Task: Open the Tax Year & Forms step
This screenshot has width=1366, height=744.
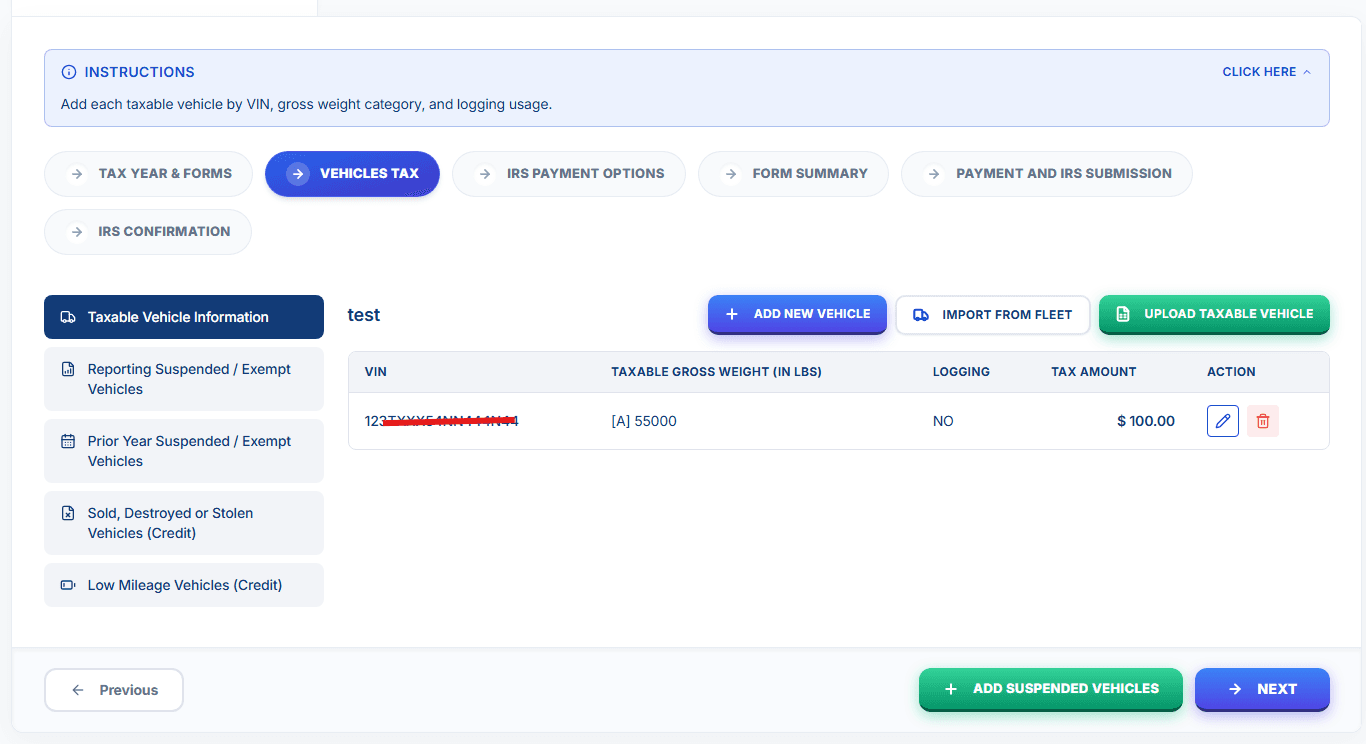Action: point(148,174)
